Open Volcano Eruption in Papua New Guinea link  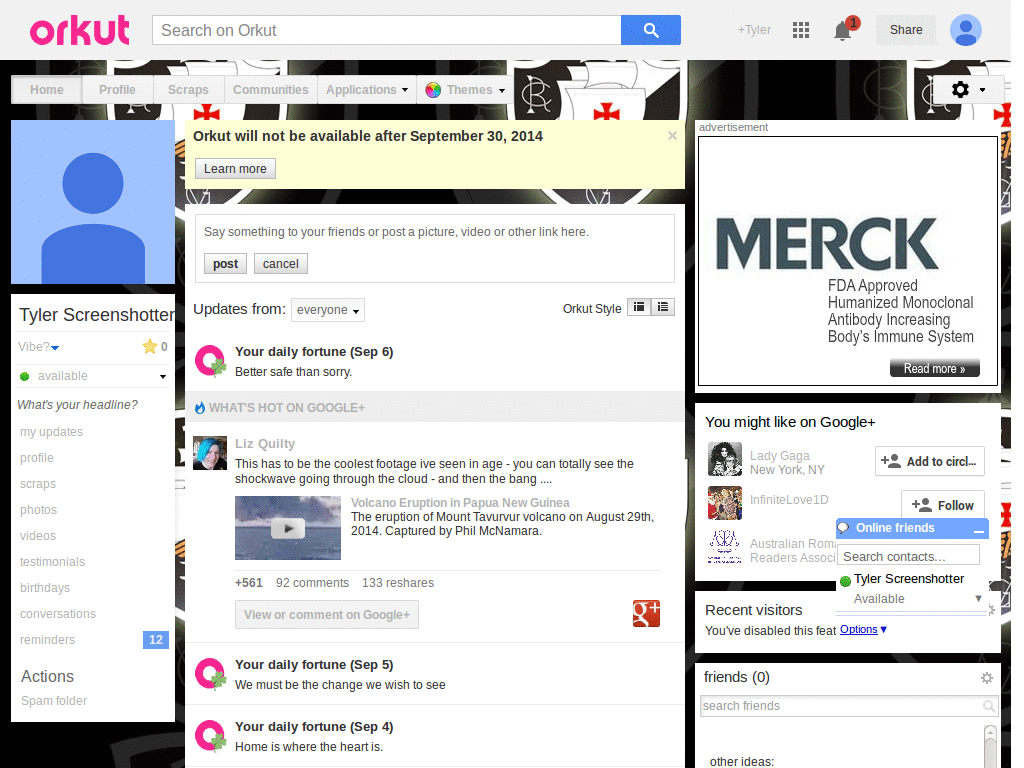click(x=460, y=502)
